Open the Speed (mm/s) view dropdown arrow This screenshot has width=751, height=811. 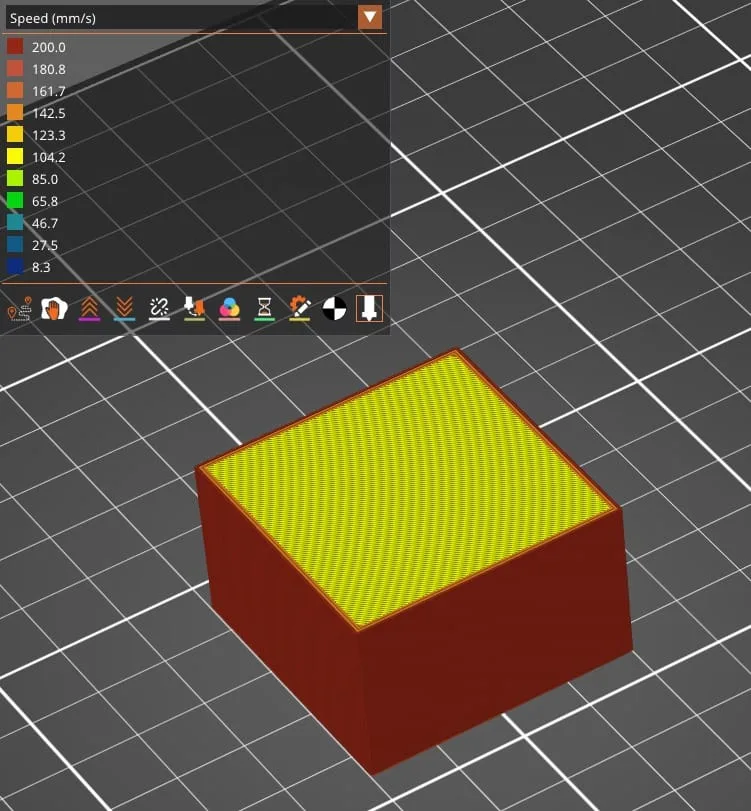point(370,17)
